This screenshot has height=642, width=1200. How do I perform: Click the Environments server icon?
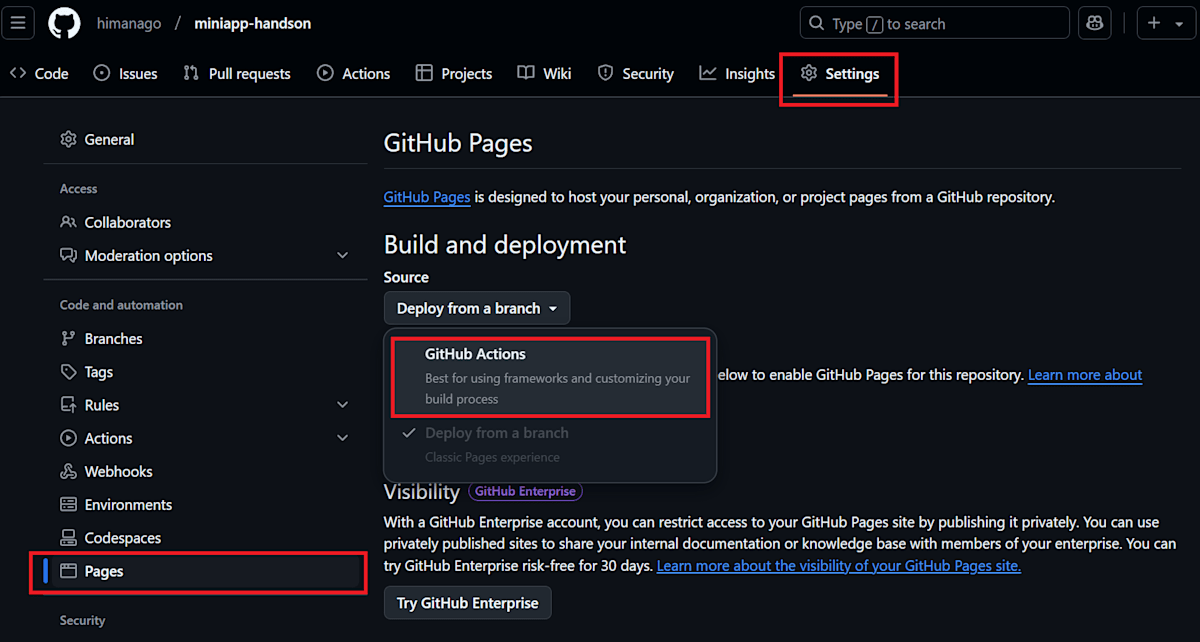tap(68, 504)
